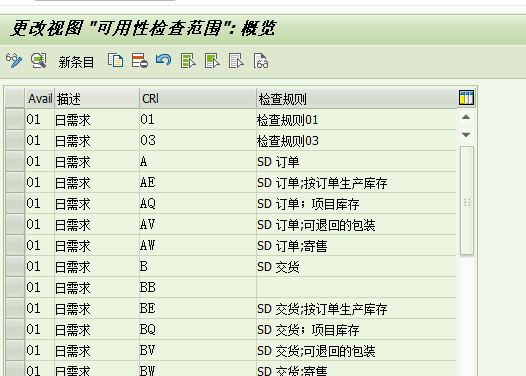This screenshot has width=526, height=376.
Task: Click the undo change arrow icon
Action: click(x=164, y=61)
